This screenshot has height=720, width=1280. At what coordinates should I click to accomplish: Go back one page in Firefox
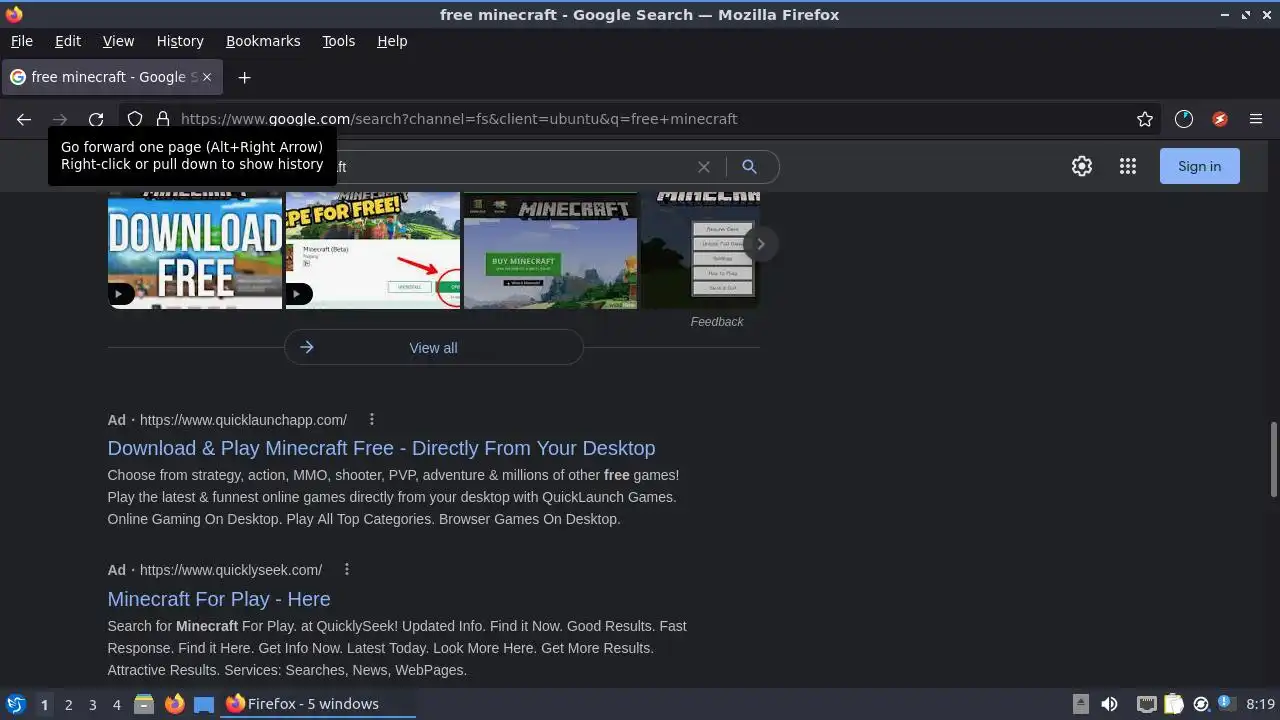pyautogui.click(x=24, y=119)
